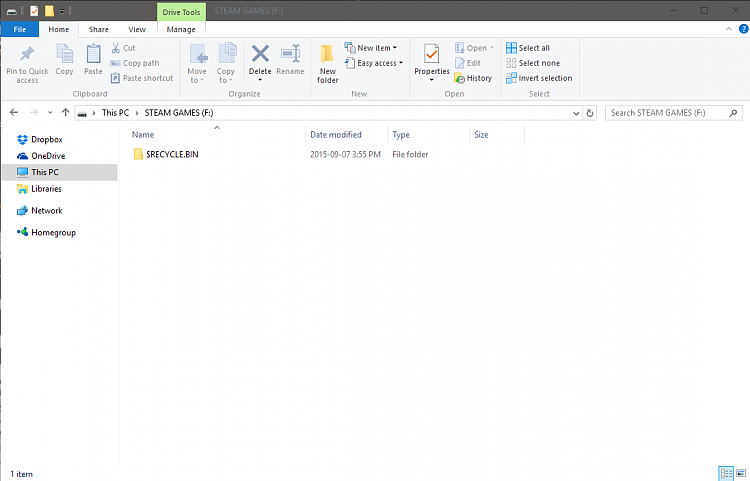Open the Copy to menu

[226, 63]
